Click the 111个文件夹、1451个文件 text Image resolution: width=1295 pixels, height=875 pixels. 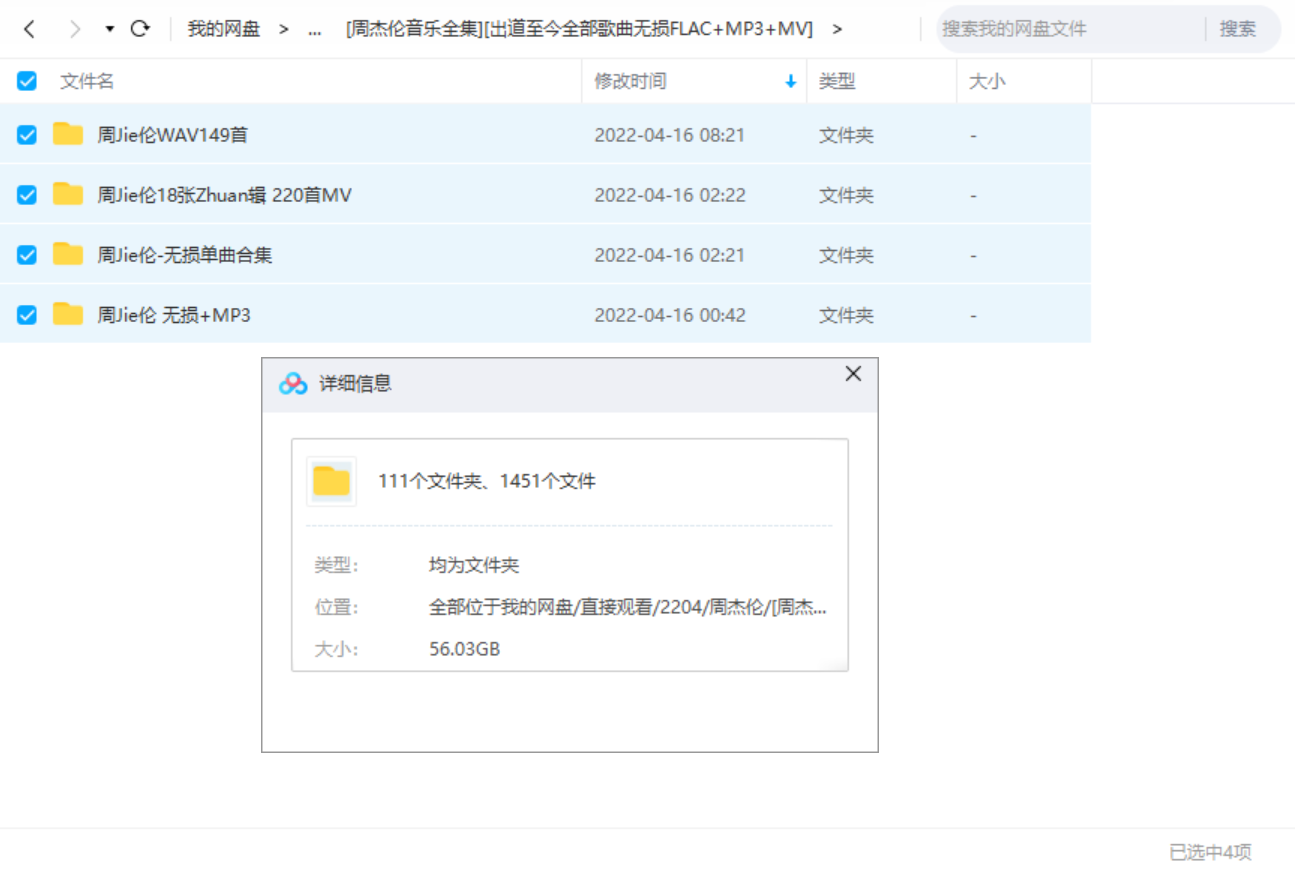click(x=486, y=481)
